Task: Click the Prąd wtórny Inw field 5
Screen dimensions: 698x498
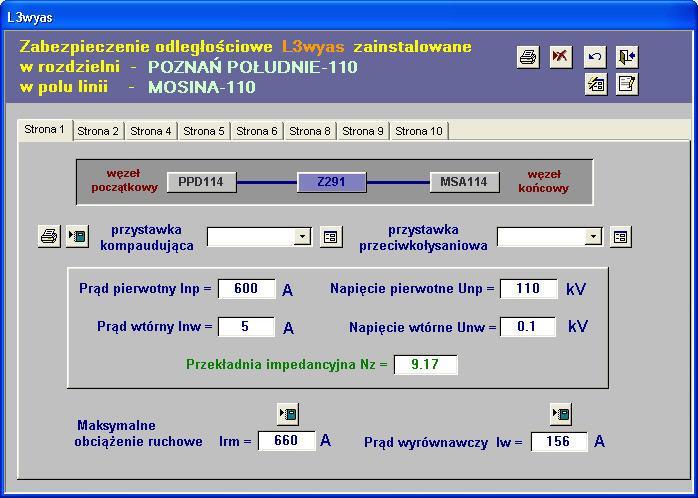Action: pyautogui.click(x=246, y=326)
